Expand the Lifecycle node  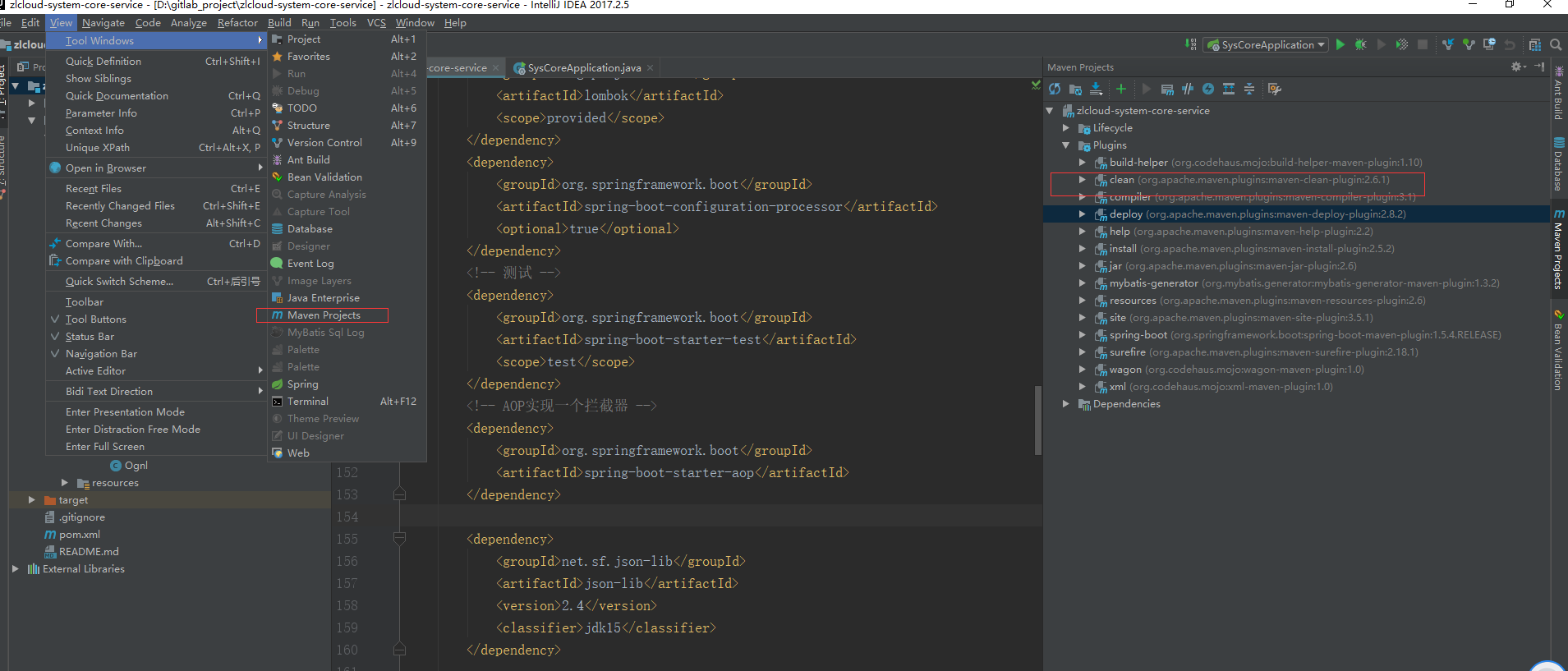point(1066,128)
